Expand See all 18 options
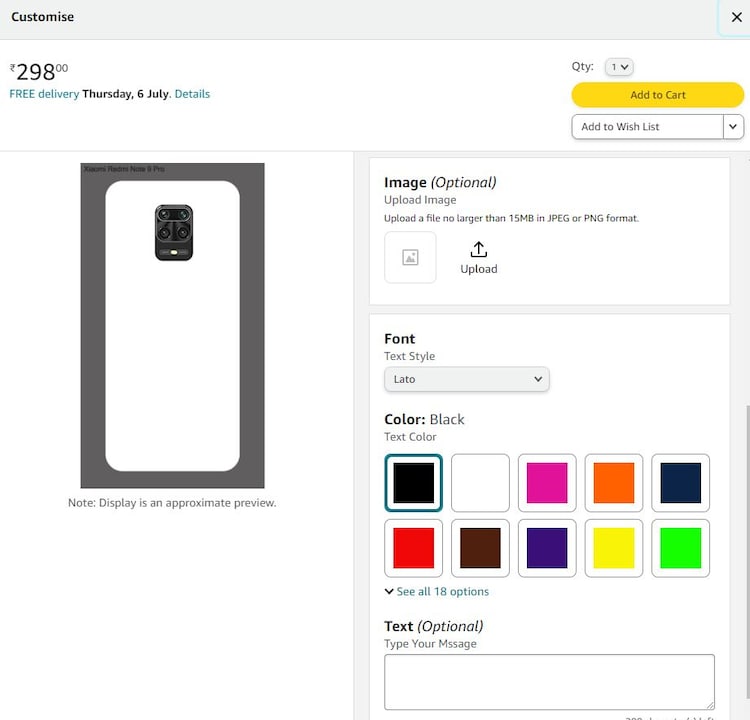The height and width of the screenshot is (720, 750). [x=437, y=592]
